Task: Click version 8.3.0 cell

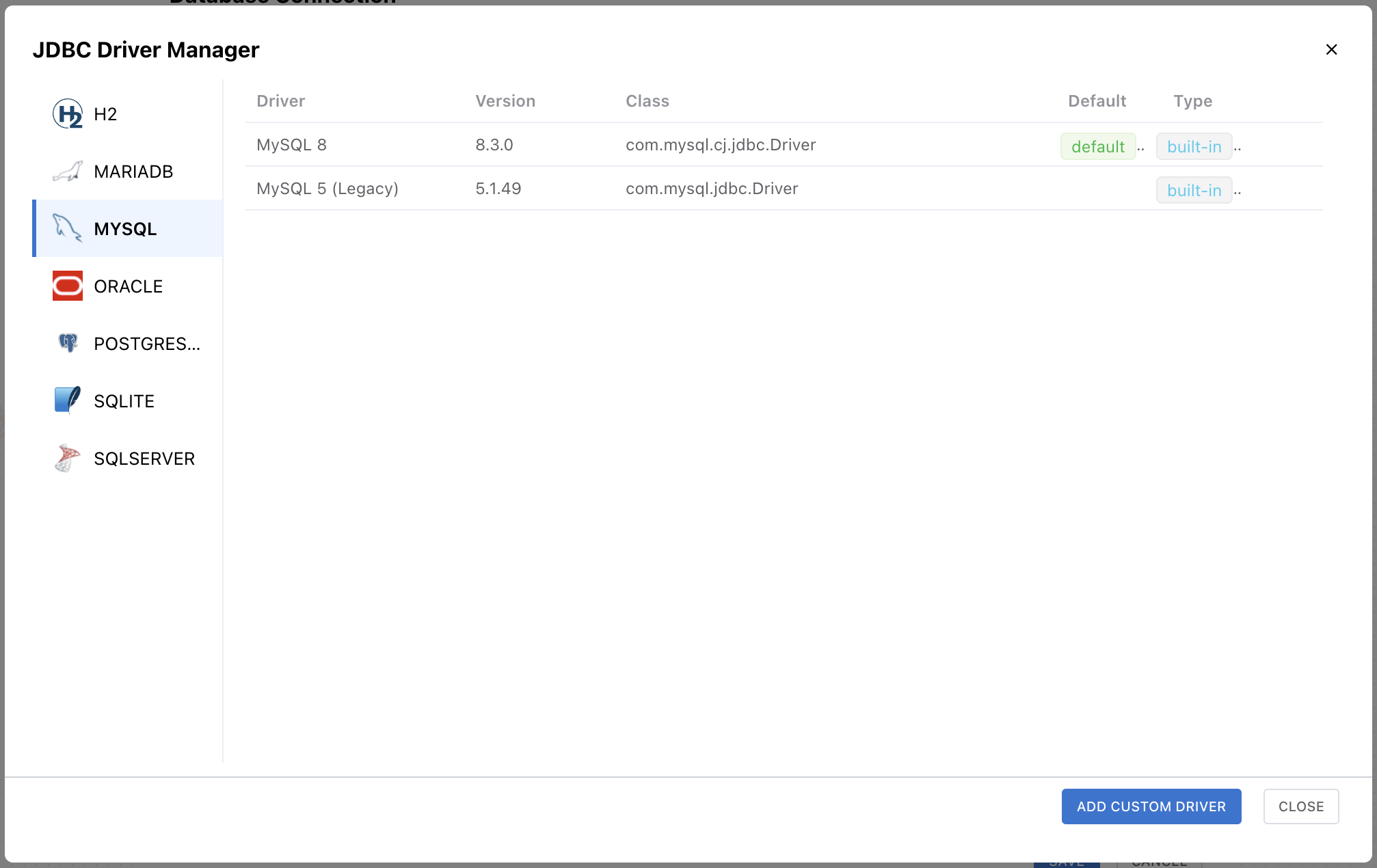Action: [x=494, y=145]
